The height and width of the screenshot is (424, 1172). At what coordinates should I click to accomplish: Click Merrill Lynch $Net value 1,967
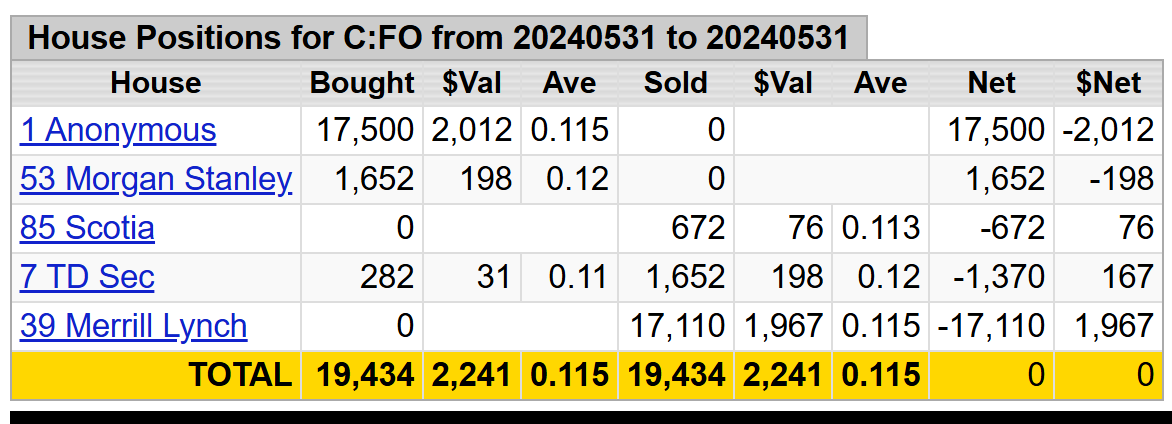pyautogui.click(x=1115, y=326)
